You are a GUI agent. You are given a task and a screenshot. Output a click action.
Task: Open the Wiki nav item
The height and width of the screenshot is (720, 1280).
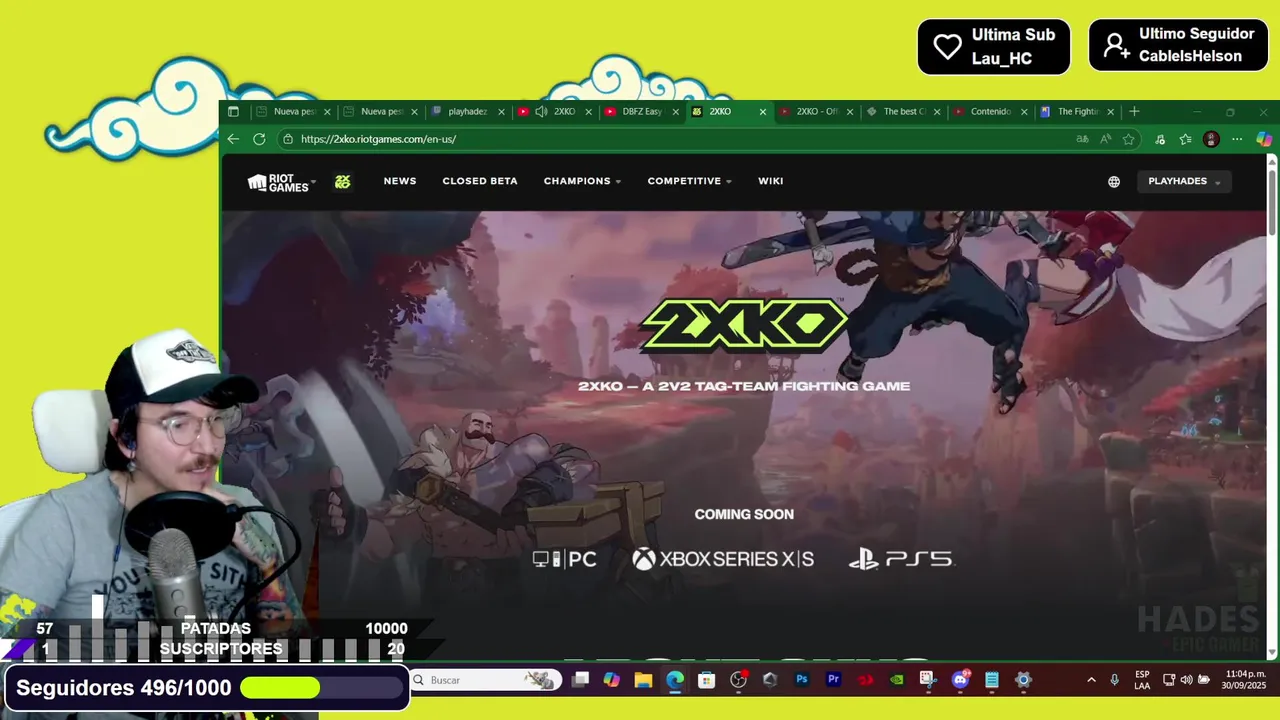click(771, 181)
